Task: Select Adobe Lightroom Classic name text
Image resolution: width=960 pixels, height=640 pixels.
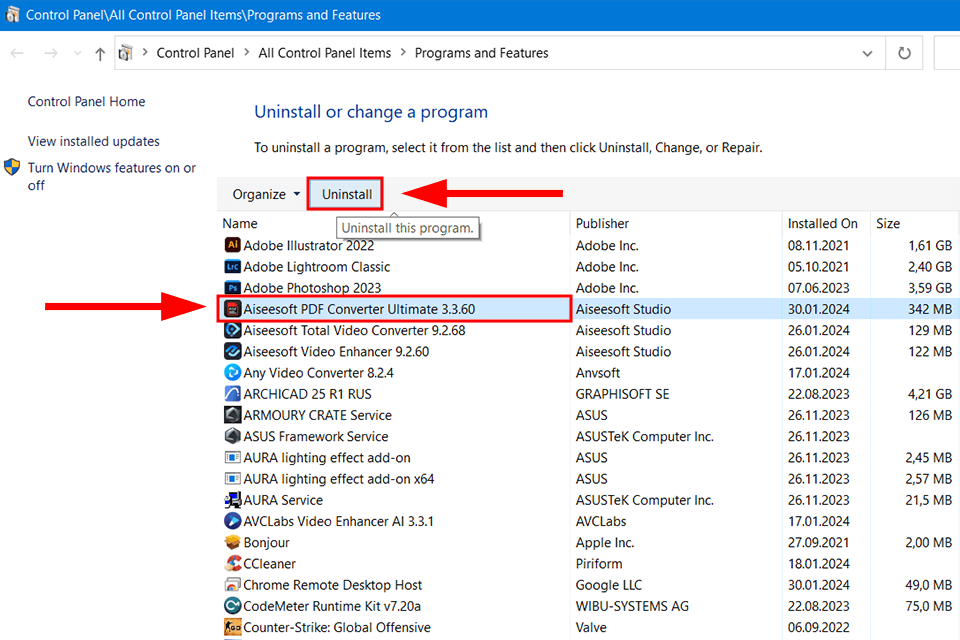Action: tap(317, 267)
